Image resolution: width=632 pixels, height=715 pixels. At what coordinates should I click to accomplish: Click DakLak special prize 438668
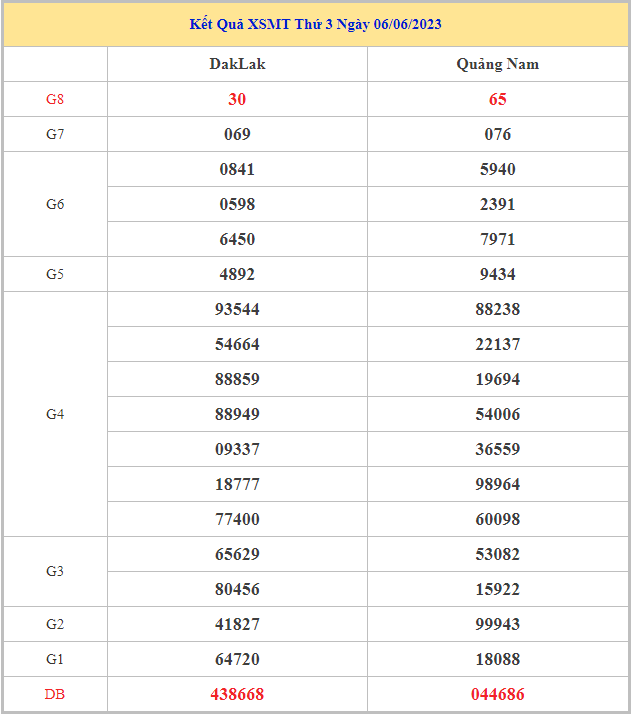click(237, 694)
